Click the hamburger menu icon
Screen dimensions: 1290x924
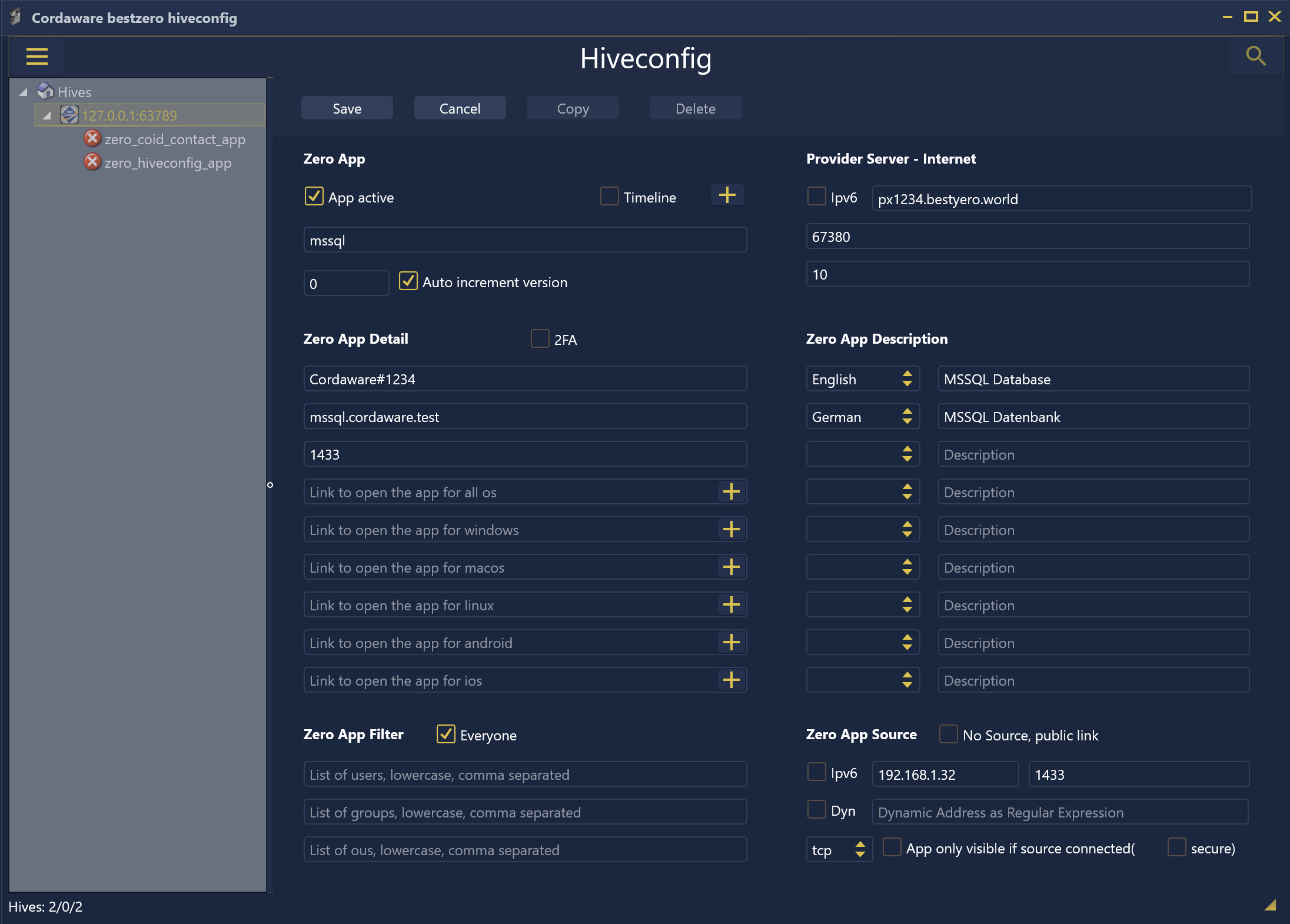click(x=36, y=56)
